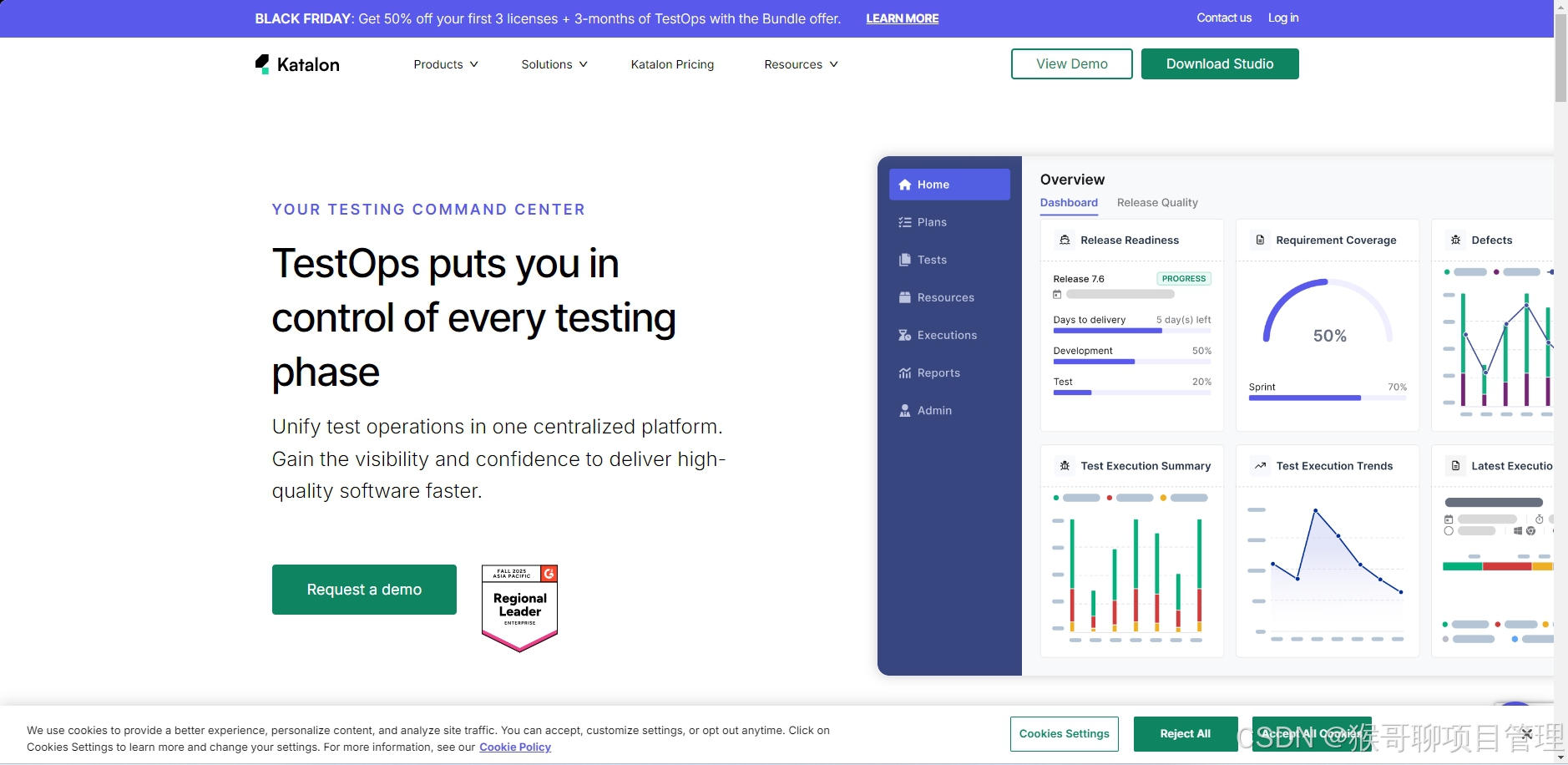
Task: Click the Plans list icon
Action: coord(905,222)
